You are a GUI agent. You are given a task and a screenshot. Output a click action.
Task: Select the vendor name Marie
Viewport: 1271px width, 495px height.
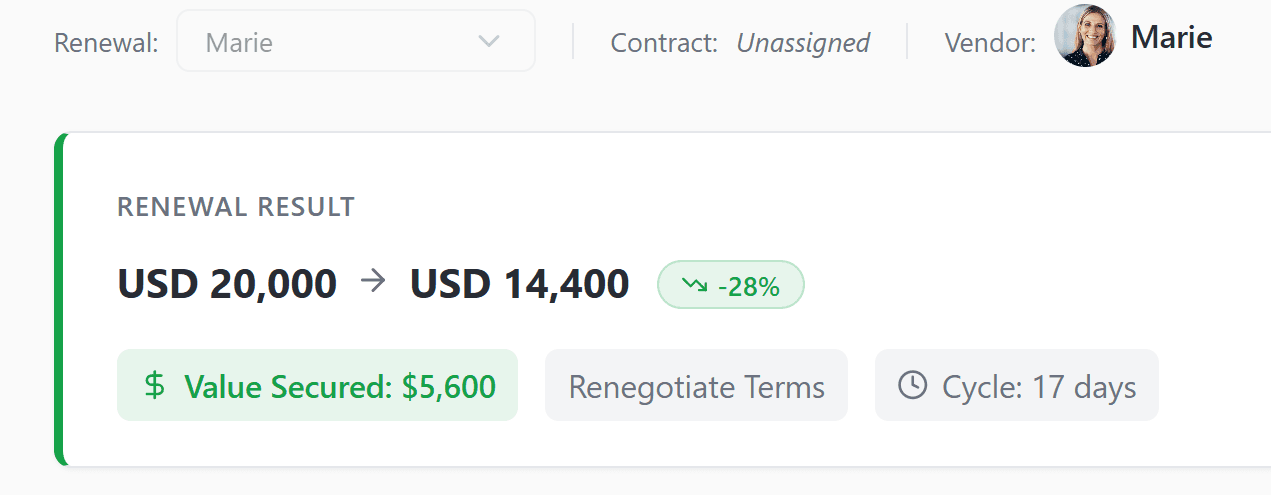tap(1171, 38)
